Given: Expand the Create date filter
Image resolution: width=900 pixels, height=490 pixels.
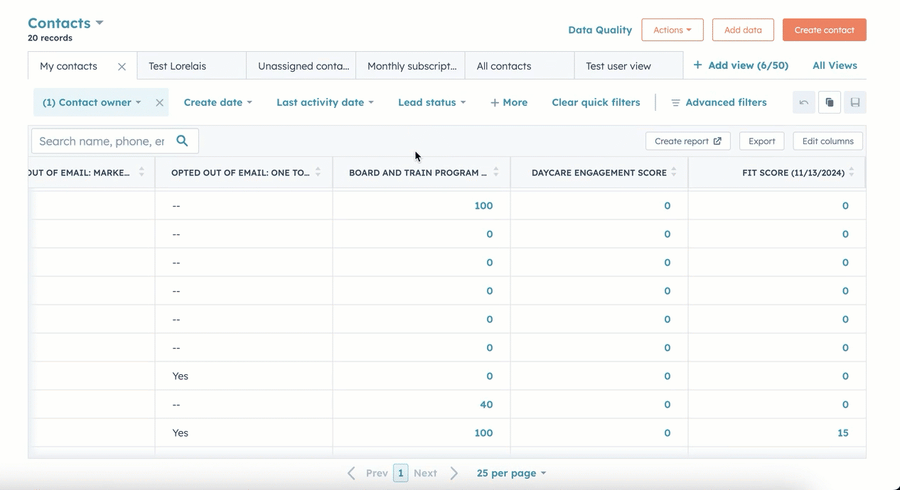Looking at the screenshot, I should click(218, 103).
